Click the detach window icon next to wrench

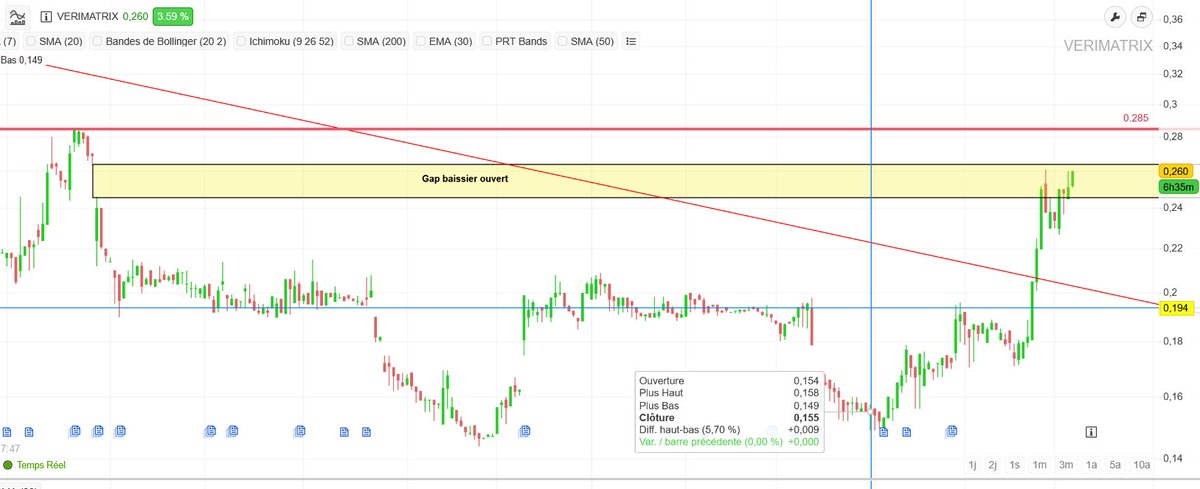(x=1142, y=17)
